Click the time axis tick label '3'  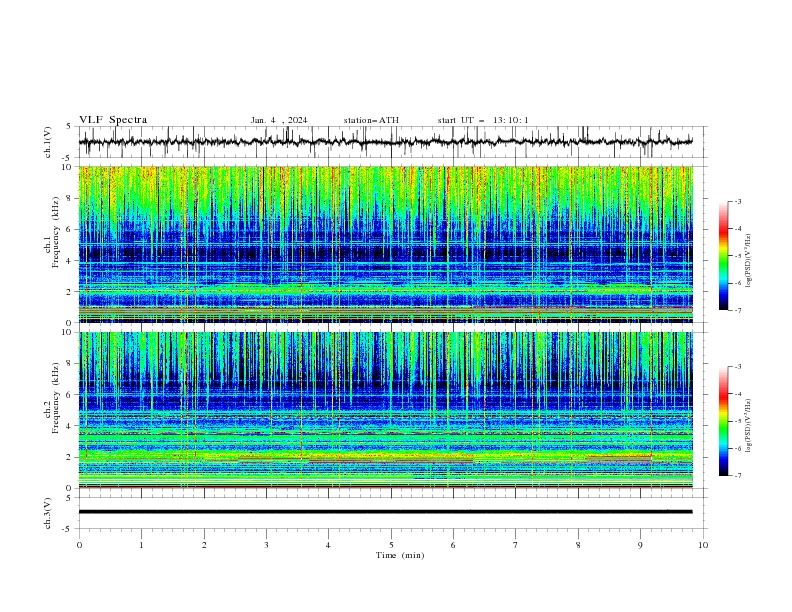[266, 545]
